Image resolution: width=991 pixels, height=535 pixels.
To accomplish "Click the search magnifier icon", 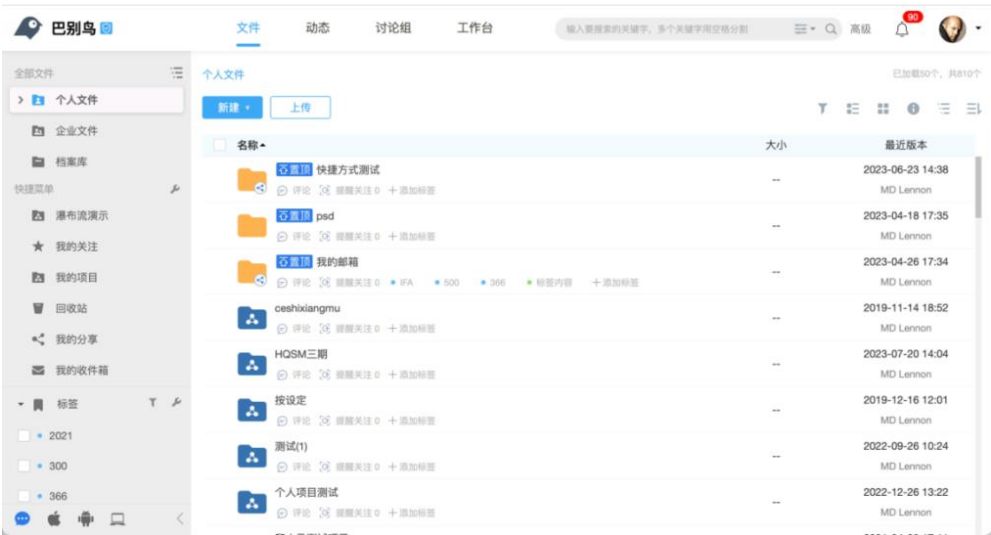I will (830, 28).
